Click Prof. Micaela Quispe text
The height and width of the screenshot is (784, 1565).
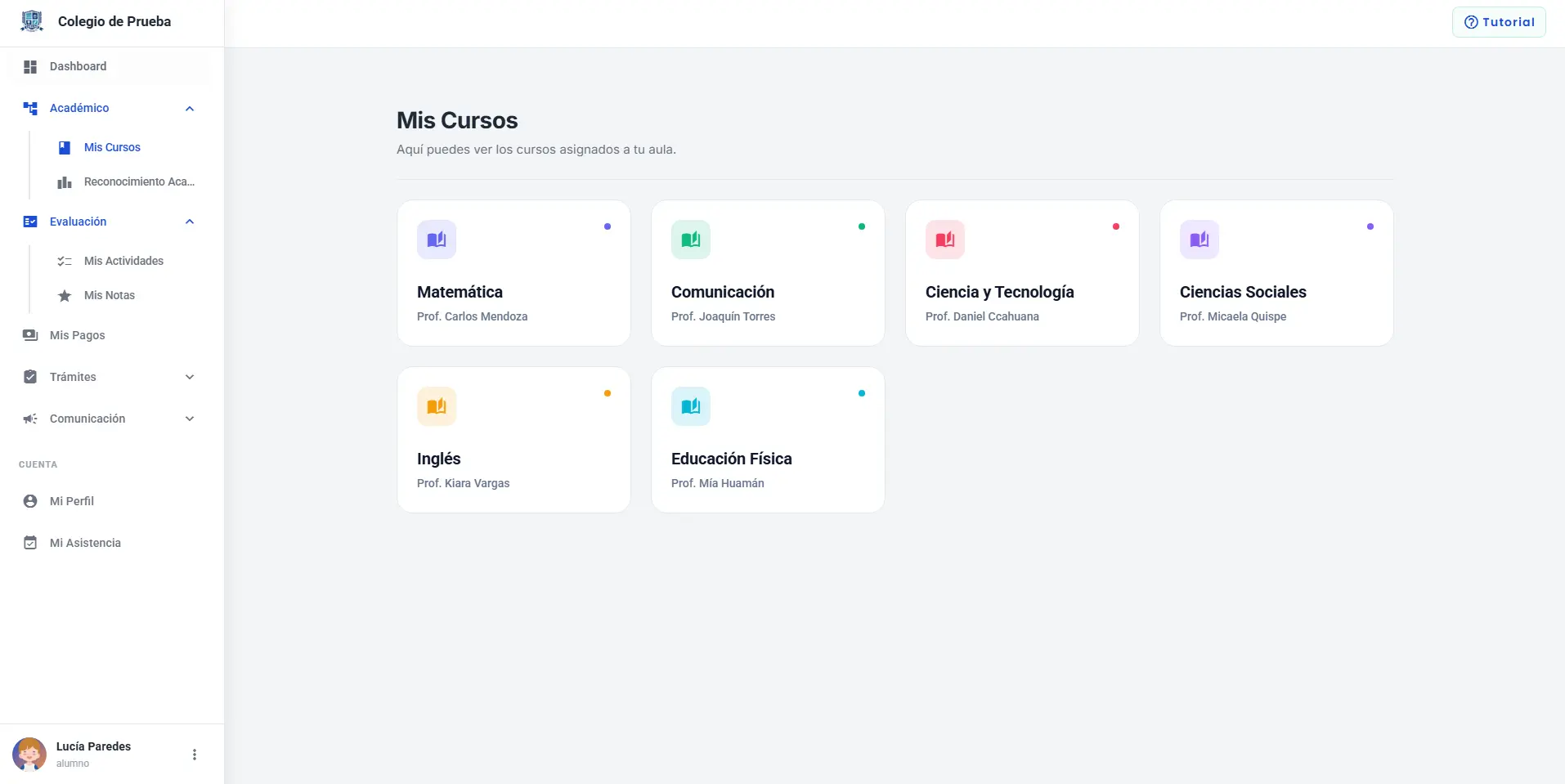(x=1233, y=317)
